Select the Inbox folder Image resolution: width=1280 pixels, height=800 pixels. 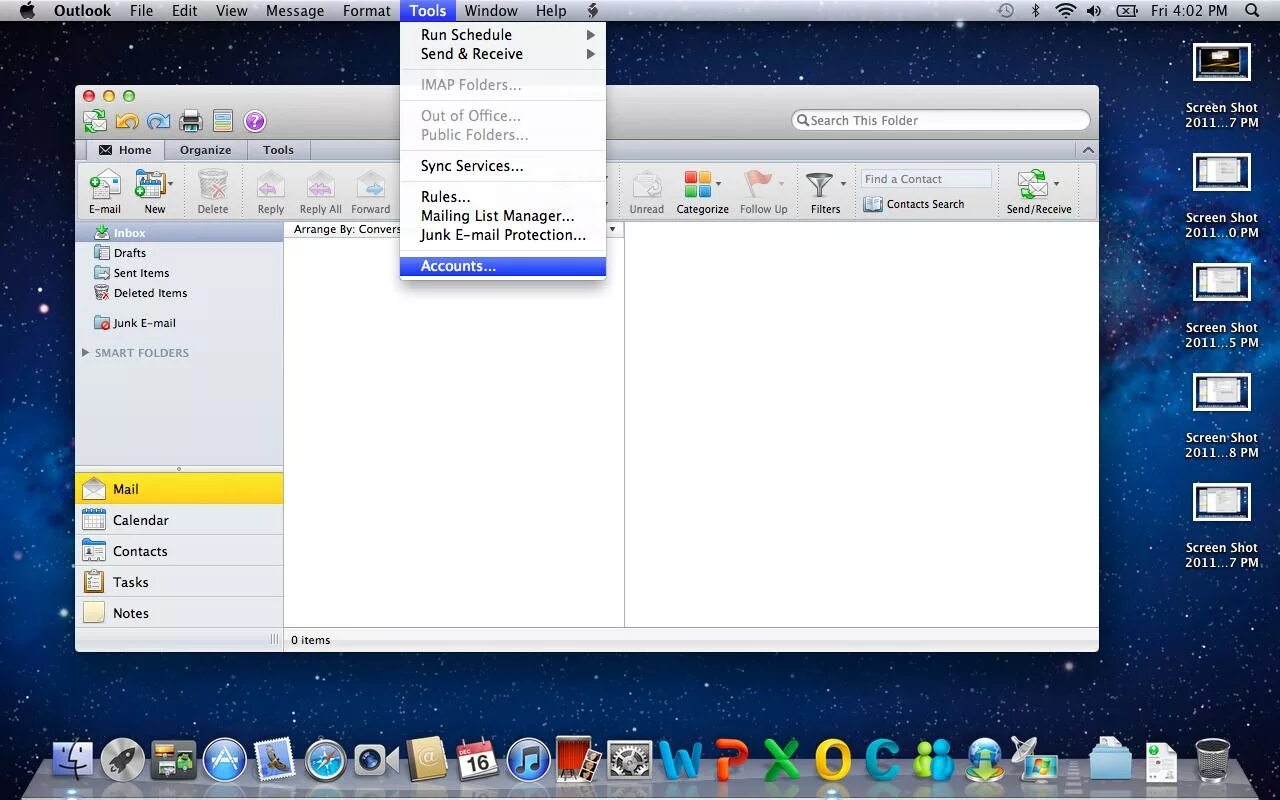tap(179, 233)
